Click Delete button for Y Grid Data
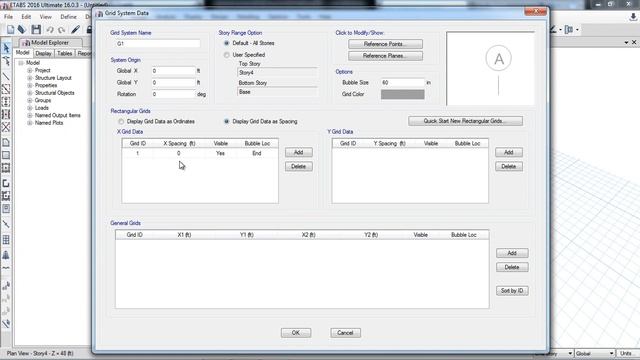640x360 pixels. point(509,167)
